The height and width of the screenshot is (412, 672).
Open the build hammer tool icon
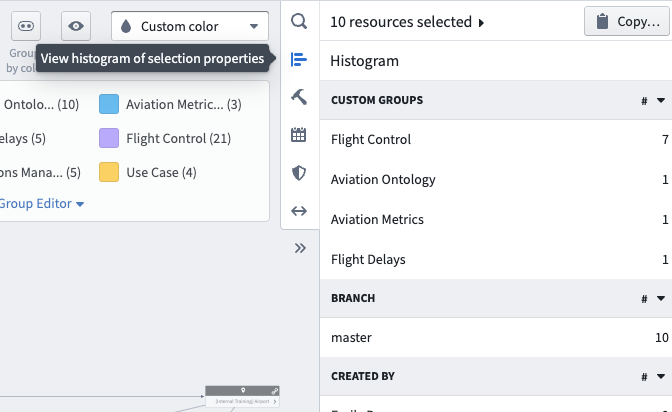pyautogui.click(x=299, y=97)
